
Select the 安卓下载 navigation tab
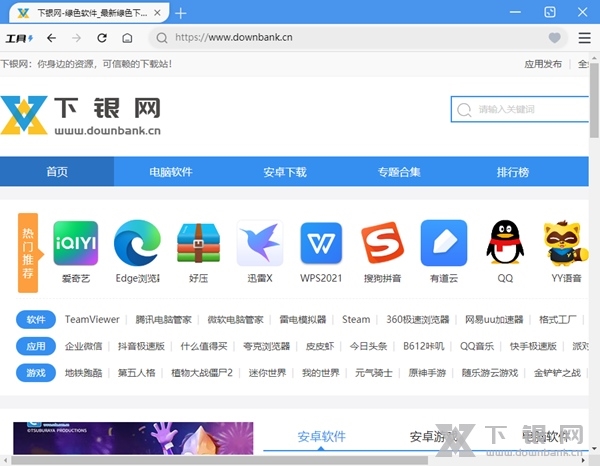pyautogui.click(x=285, y=171)
